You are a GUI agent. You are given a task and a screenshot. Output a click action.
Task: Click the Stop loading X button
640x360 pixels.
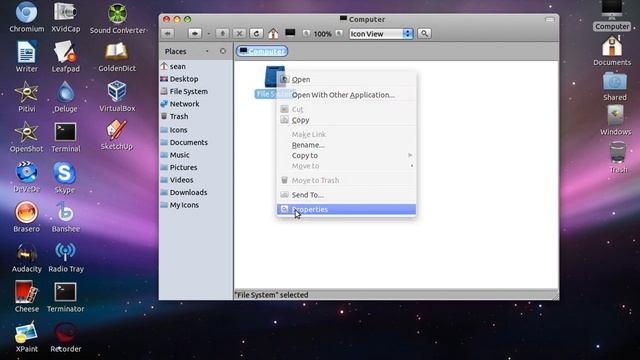point(239,33)
